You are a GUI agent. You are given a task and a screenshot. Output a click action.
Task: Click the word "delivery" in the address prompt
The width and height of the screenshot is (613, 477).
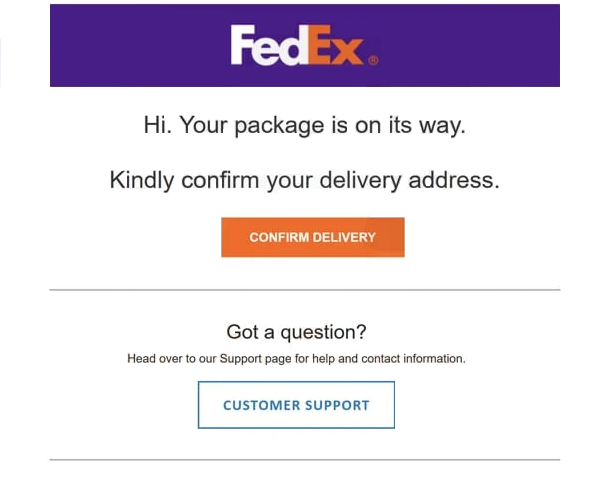tap(360, 181)
